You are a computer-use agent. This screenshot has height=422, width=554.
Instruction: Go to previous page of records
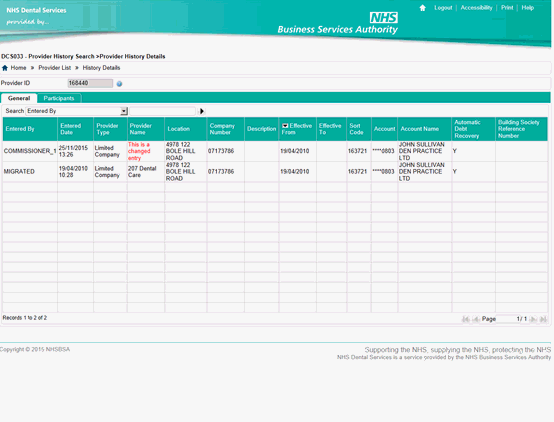476,319
